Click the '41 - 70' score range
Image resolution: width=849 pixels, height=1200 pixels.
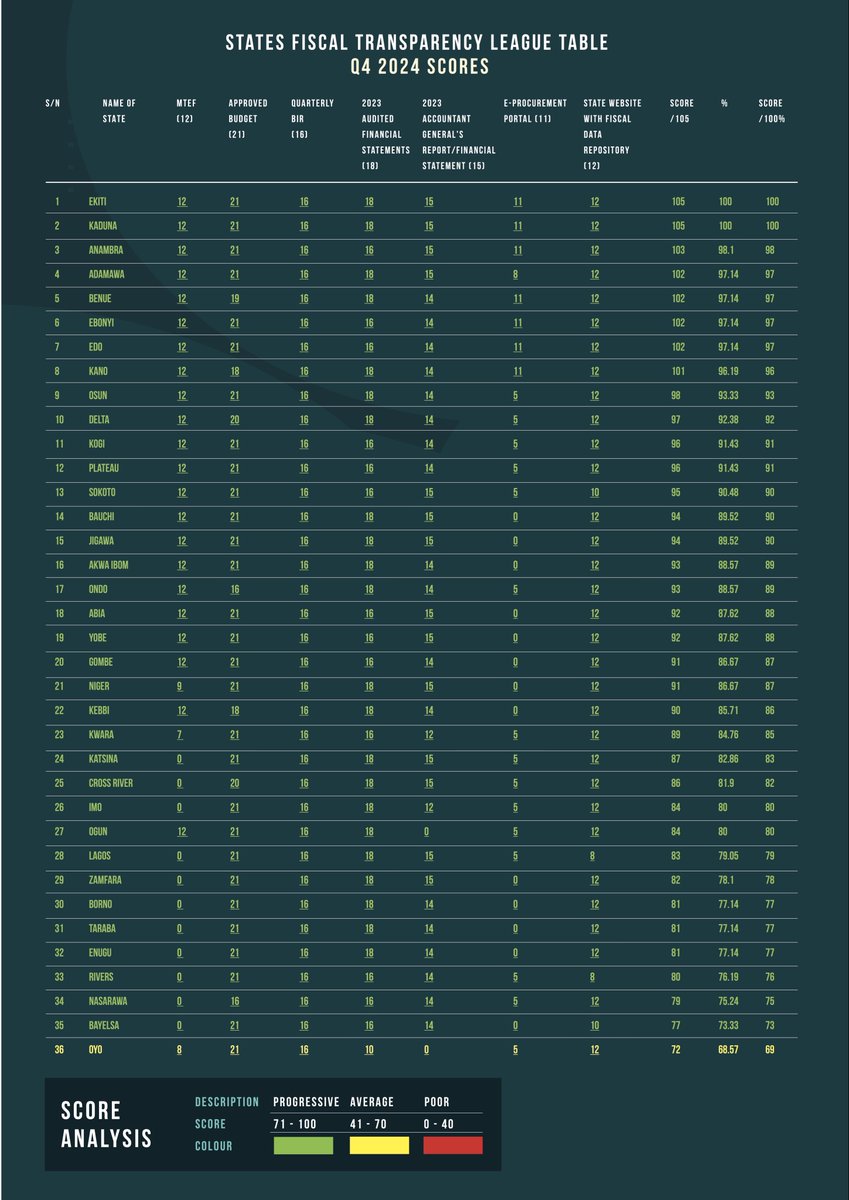(368, 1124)
